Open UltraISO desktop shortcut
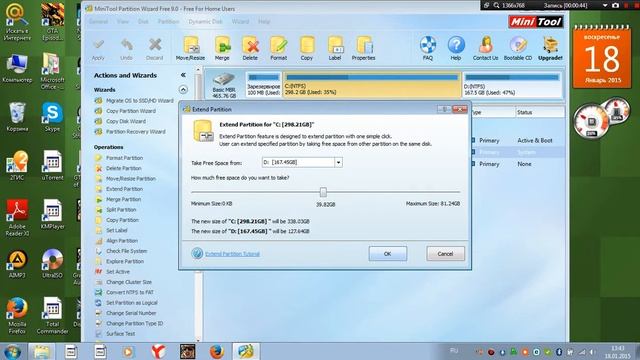 click(52, 264)
